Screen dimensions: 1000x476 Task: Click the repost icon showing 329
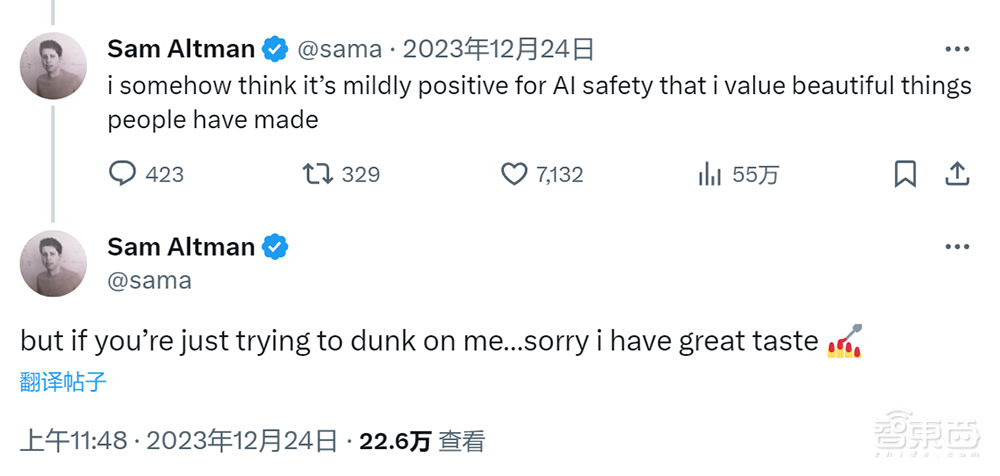click(318, 174)
